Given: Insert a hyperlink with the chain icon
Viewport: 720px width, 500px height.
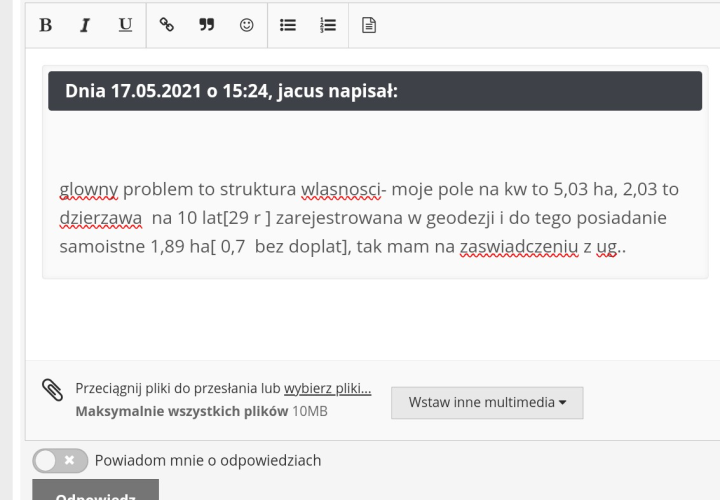Looking at the screenshot, I should coord(168,24).
